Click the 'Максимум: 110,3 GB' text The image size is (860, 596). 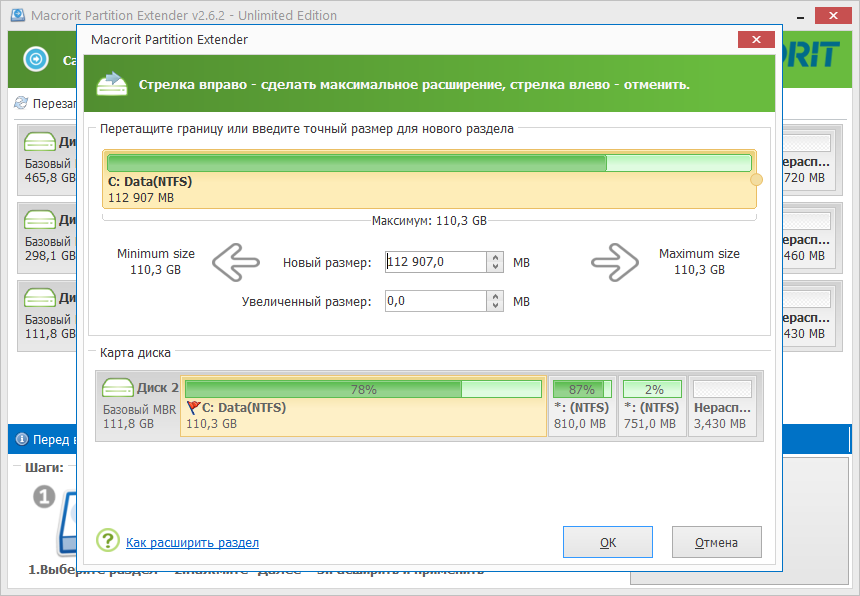tap(429, 221)
